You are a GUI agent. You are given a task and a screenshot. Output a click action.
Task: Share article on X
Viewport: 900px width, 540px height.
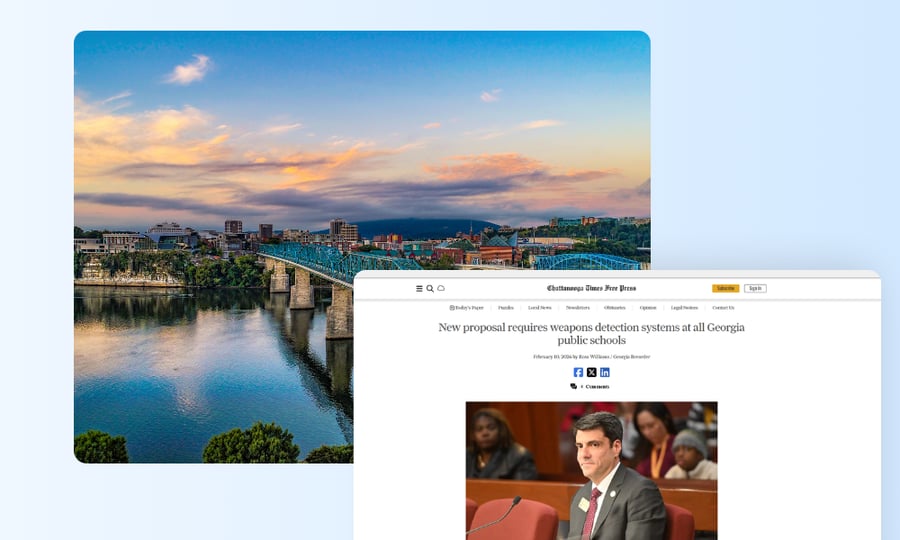click(591, 372)
